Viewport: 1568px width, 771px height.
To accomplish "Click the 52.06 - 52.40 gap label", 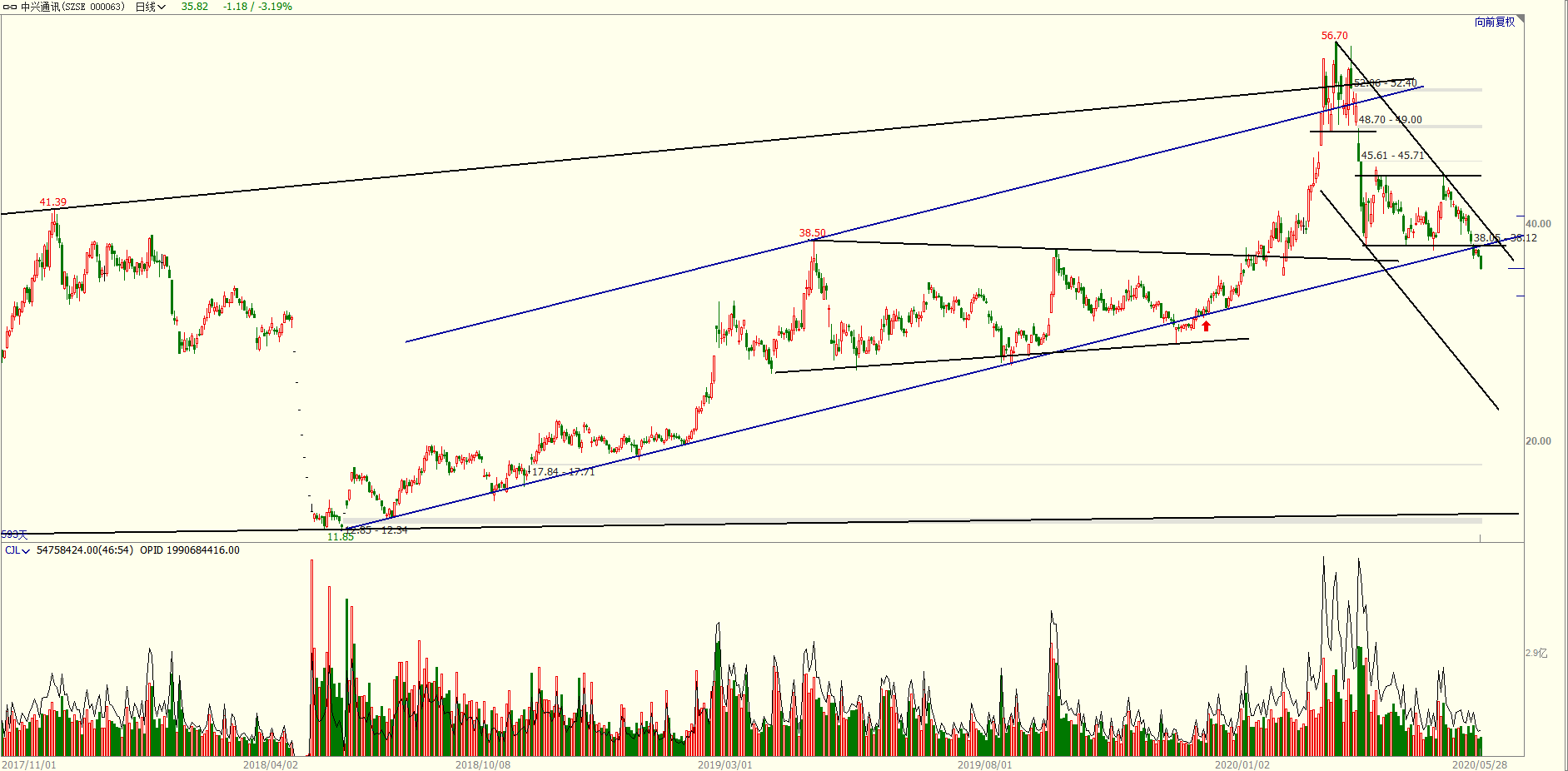I will click(x=1385, y=83).
